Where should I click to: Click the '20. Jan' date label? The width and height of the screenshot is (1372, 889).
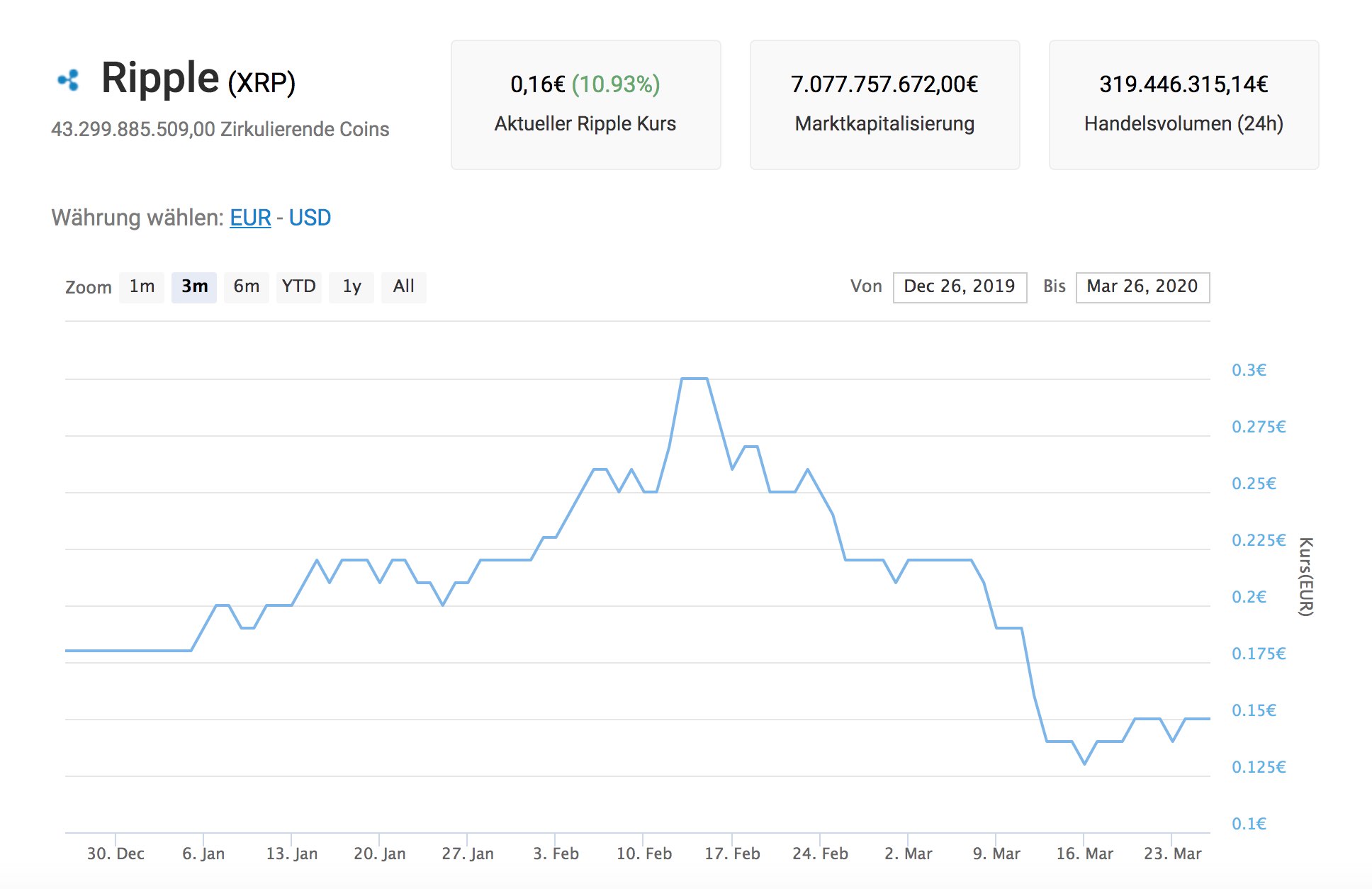click(x=380, y=854)
